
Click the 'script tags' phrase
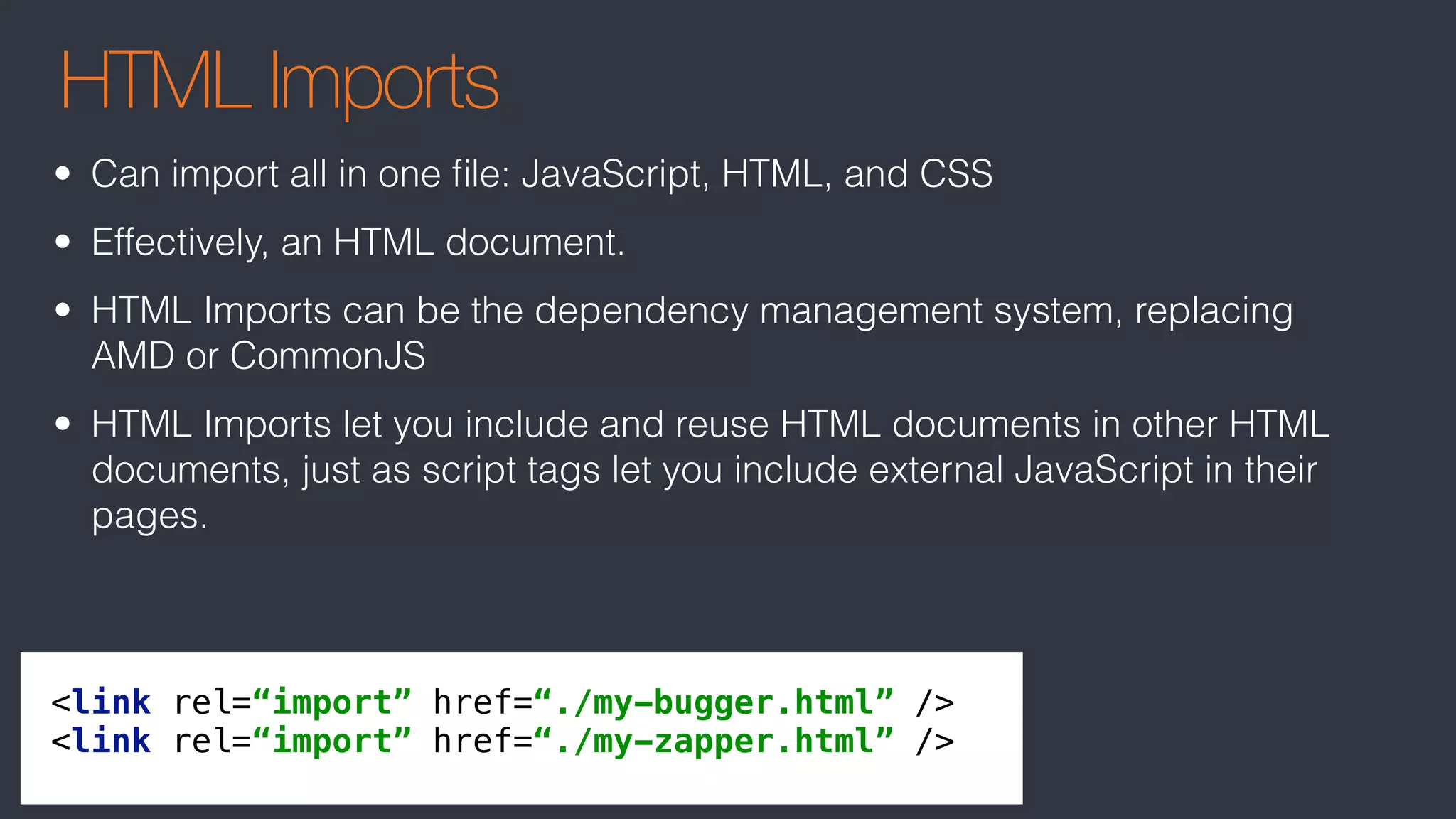coord(510,470)
